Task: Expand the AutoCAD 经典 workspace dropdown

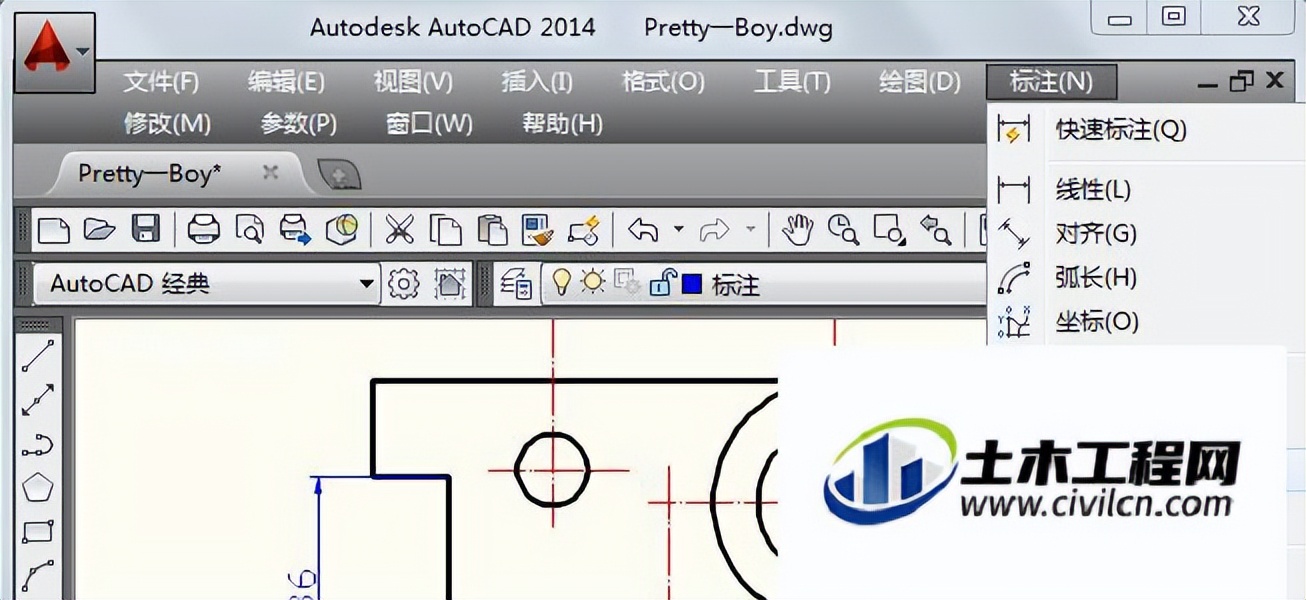Action: click(x=367, y=285)
